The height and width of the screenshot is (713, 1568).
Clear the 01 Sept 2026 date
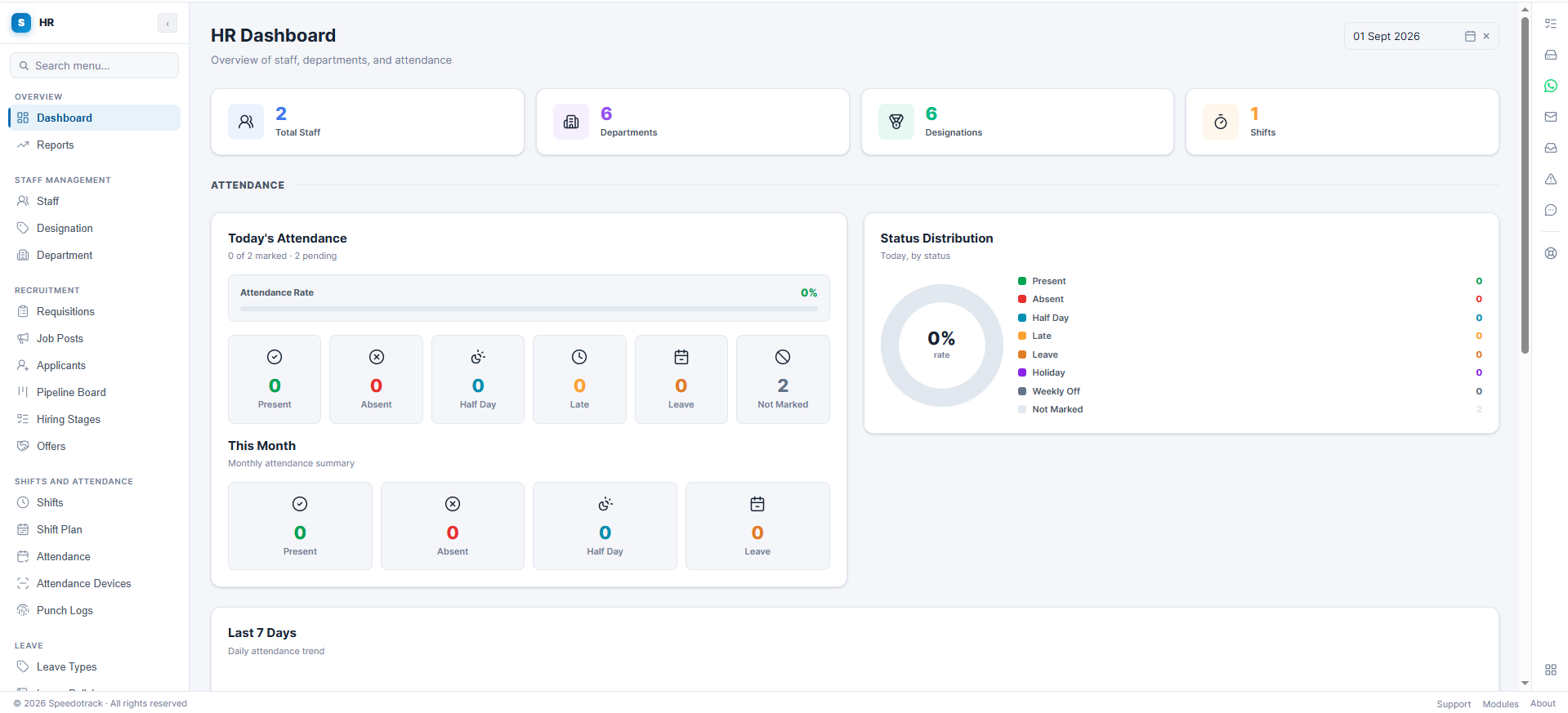[1486, 36]
